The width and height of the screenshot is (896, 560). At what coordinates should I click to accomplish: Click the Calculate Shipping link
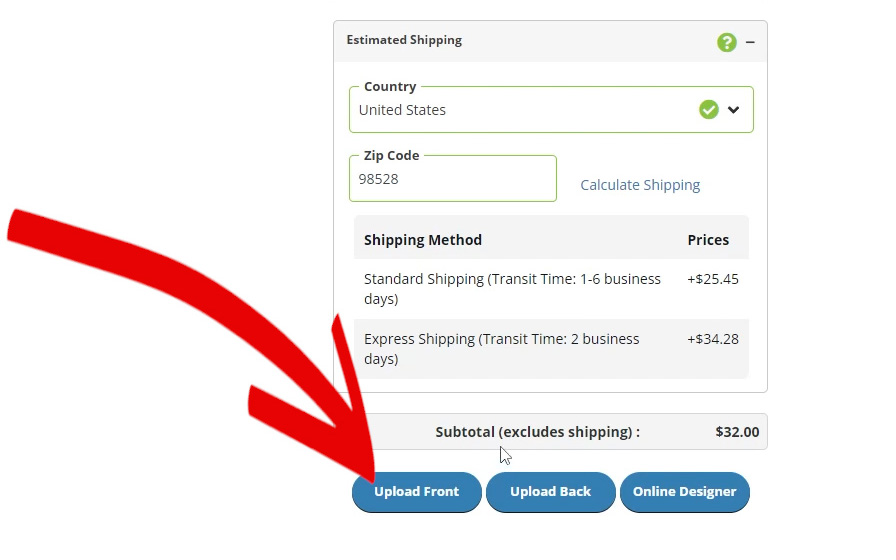coord(640,185)
